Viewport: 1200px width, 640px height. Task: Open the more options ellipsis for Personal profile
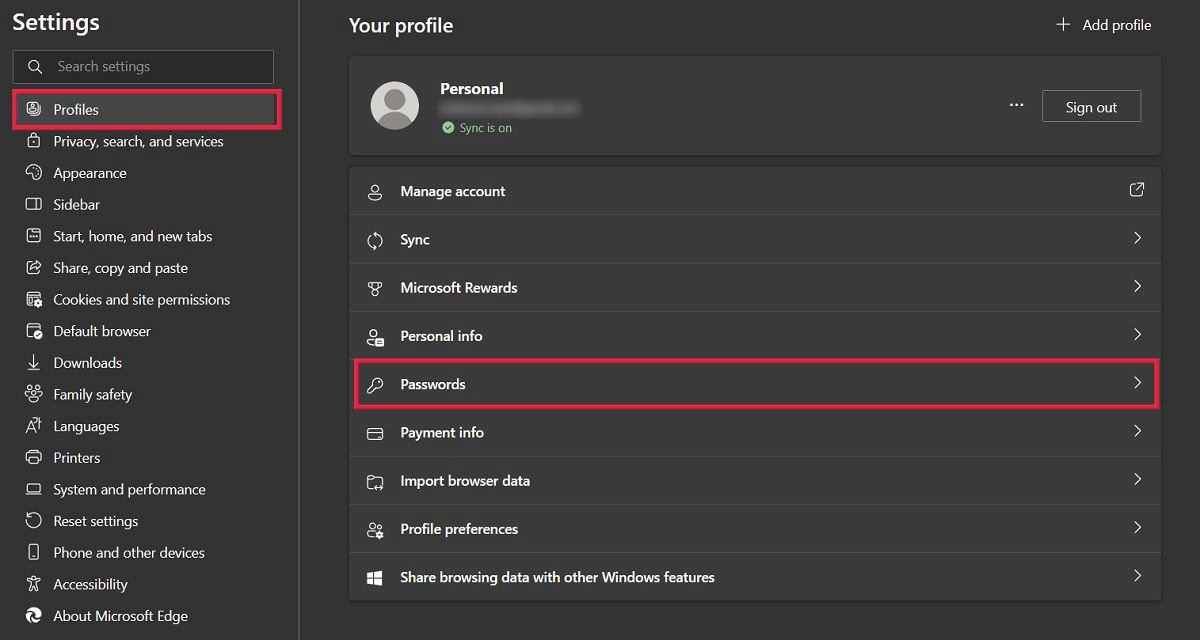click(x=1016, y=104)
